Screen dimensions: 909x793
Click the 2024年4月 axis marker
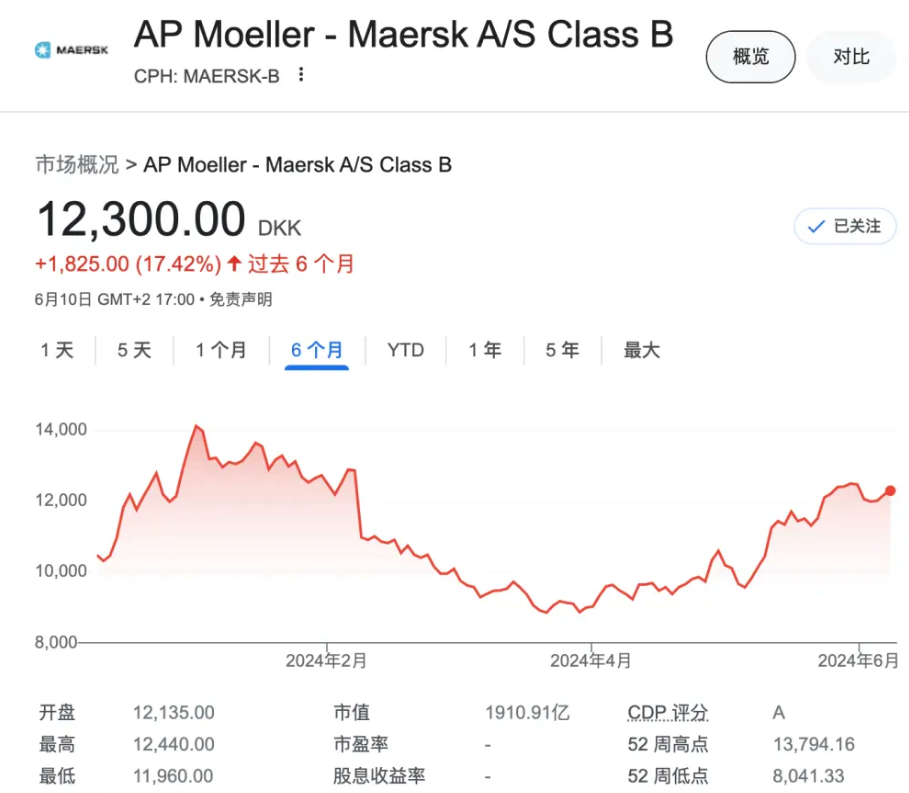pyautogui.click(x=591, y=660)
